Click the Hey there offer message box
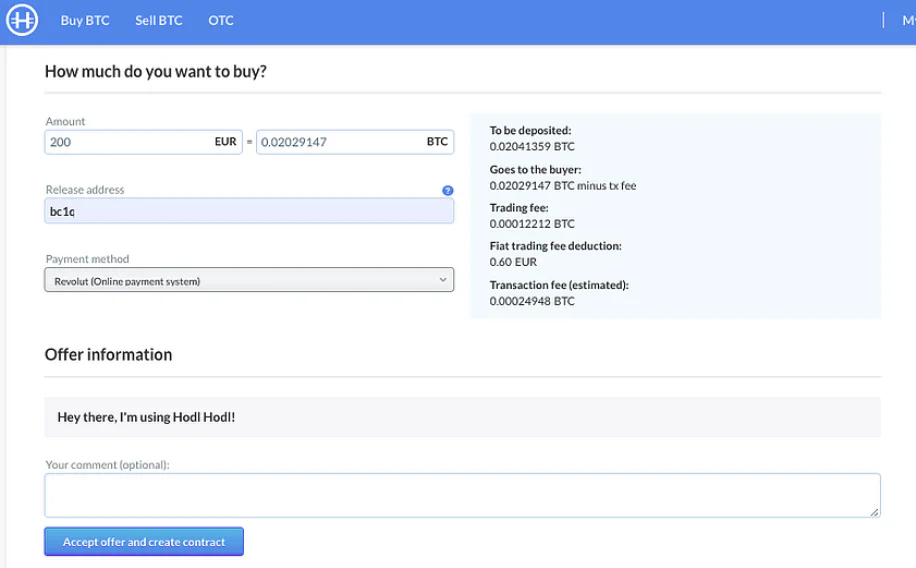916x568 pixels. point(462,417)
